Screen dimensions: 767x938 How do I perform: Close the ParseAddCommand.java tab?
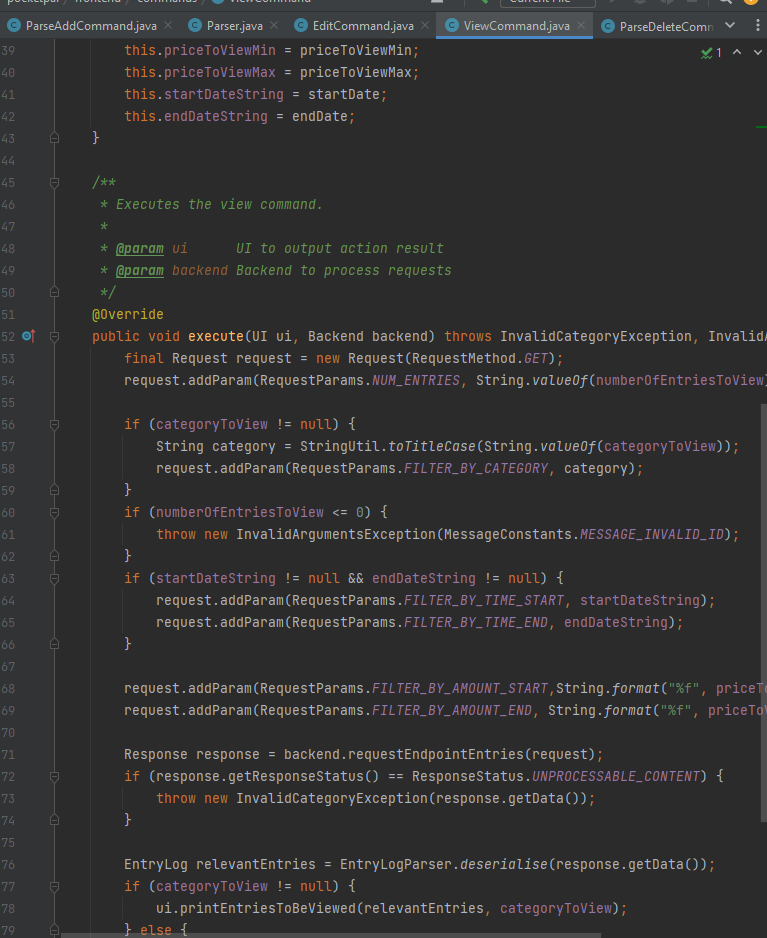(x=168, y=25)
